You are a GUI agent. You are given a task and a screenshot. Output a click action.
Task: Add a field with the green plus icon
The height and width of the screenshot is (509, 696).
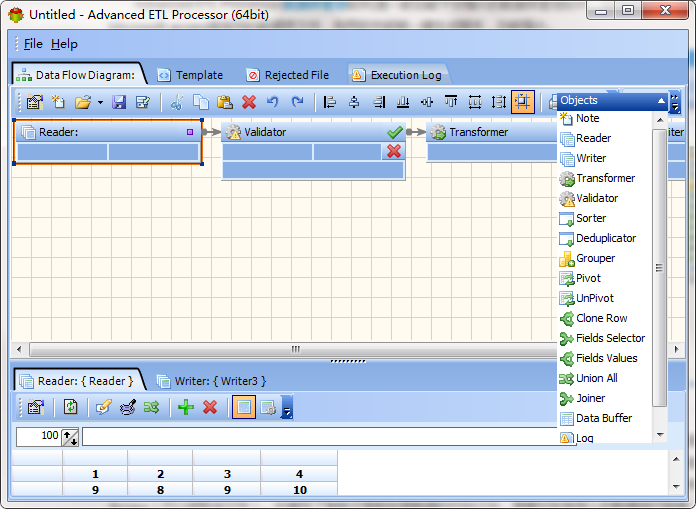coord(186,407)
